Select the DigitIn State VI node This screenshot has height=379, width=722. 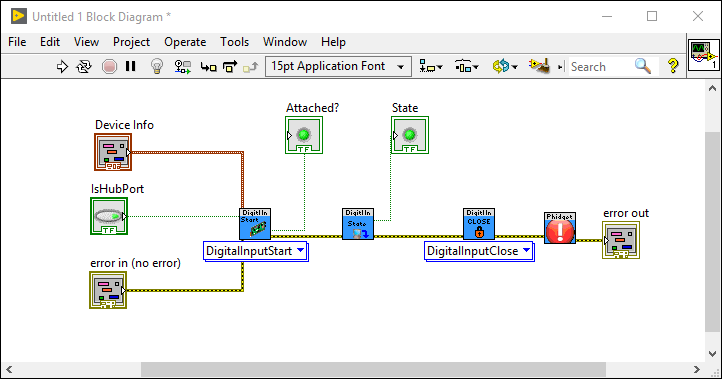point(358,224)
